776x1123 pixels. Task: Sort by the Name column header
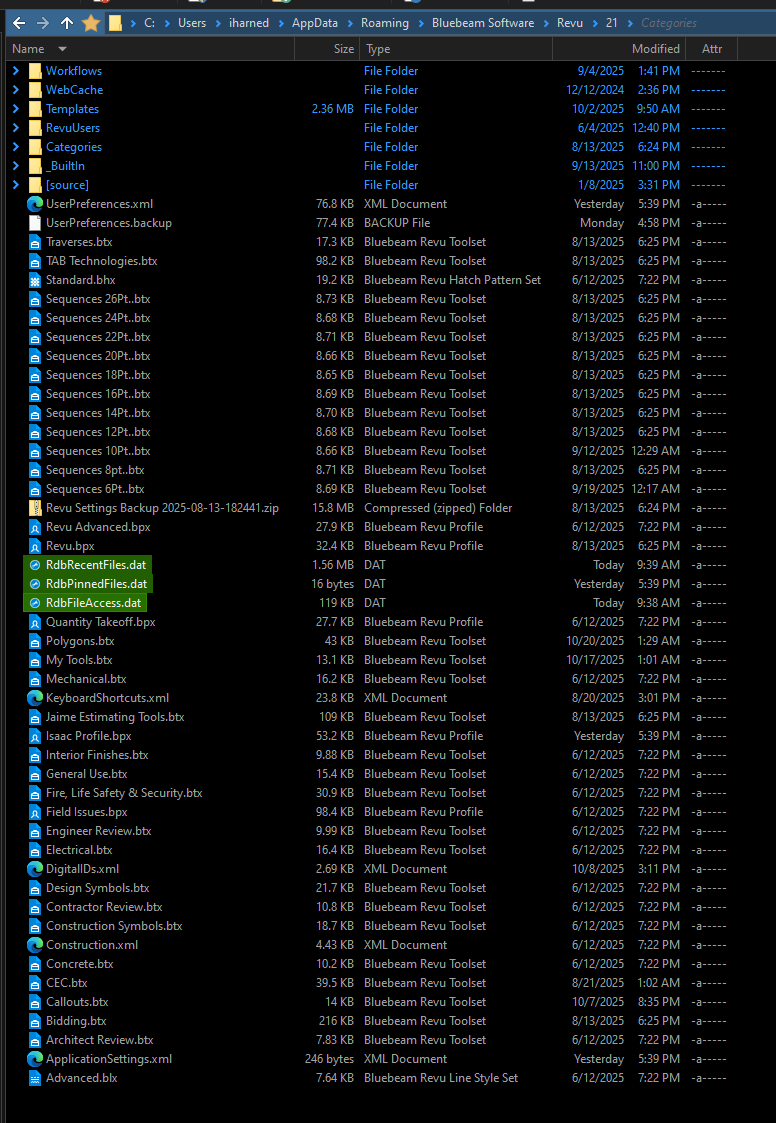coord(29,49)
